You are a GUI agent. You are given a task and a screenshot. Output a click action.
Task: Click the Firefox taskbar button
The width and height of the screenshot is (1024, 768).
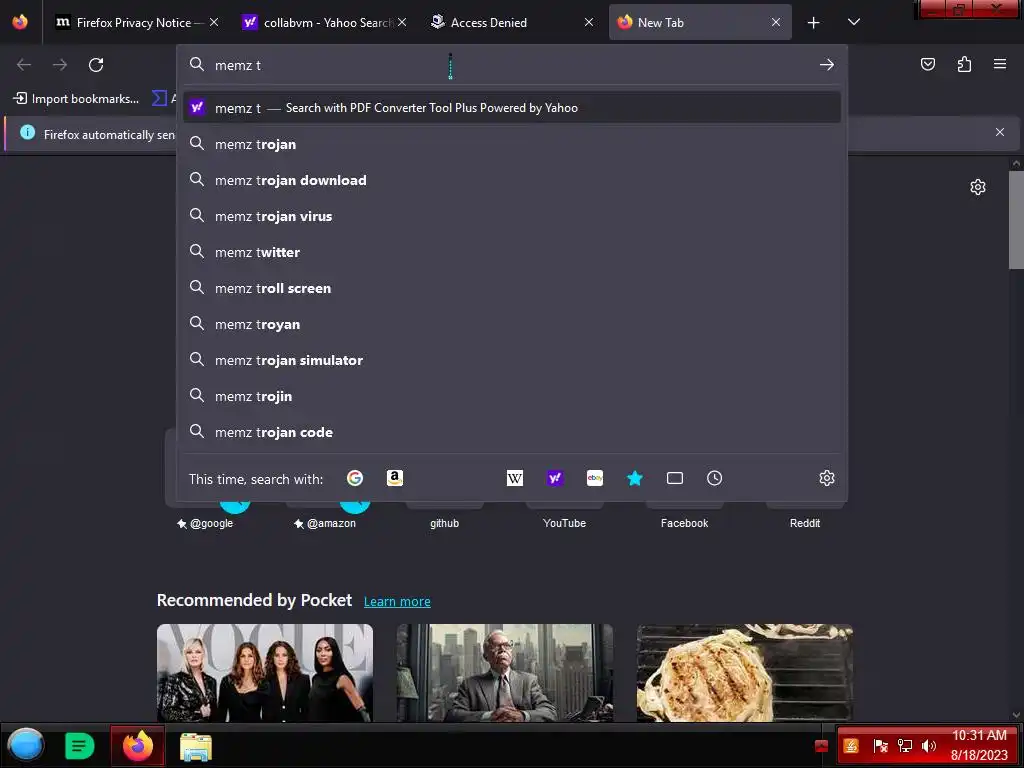pyautogui.click(x=138, y=746)
